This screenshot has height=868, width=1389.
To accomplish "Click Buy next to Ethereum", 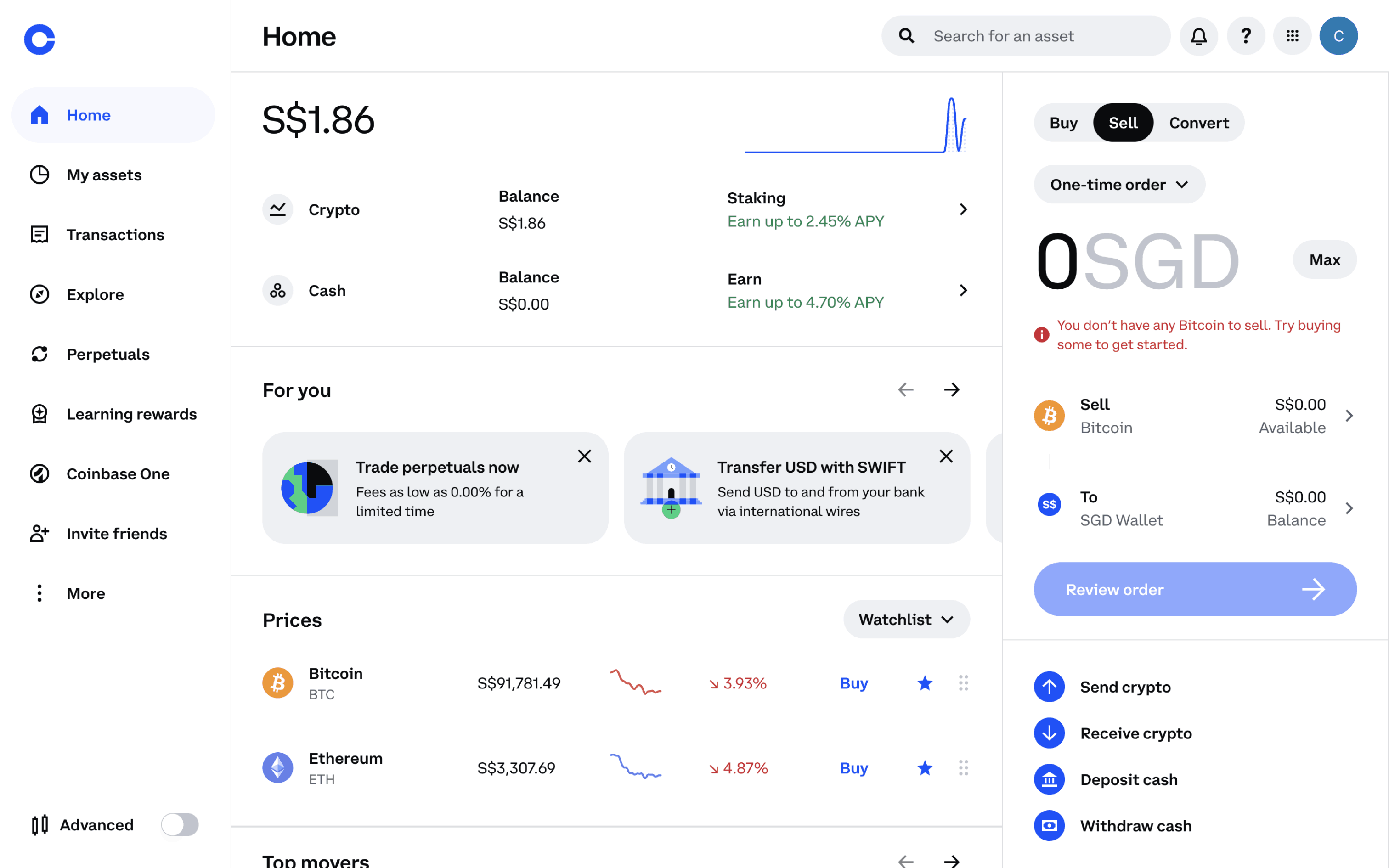I will (853, 768).
